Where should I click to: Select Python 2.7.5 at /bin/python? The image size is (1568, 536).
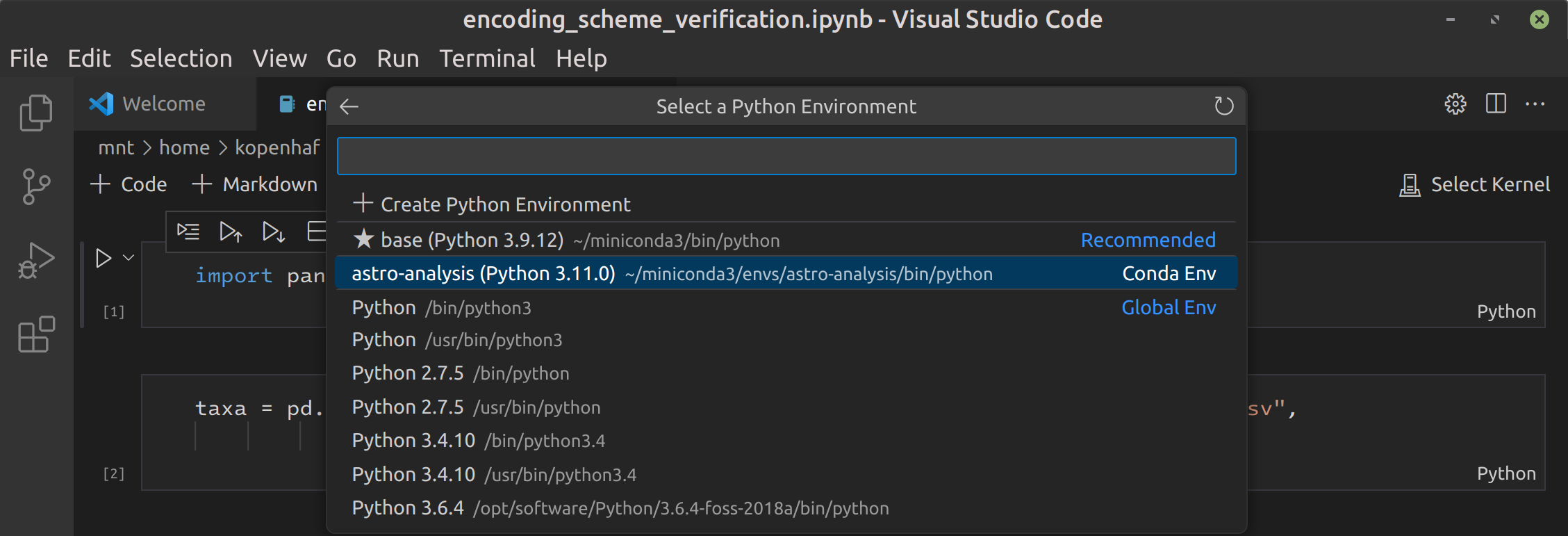(x=786, y=373)
